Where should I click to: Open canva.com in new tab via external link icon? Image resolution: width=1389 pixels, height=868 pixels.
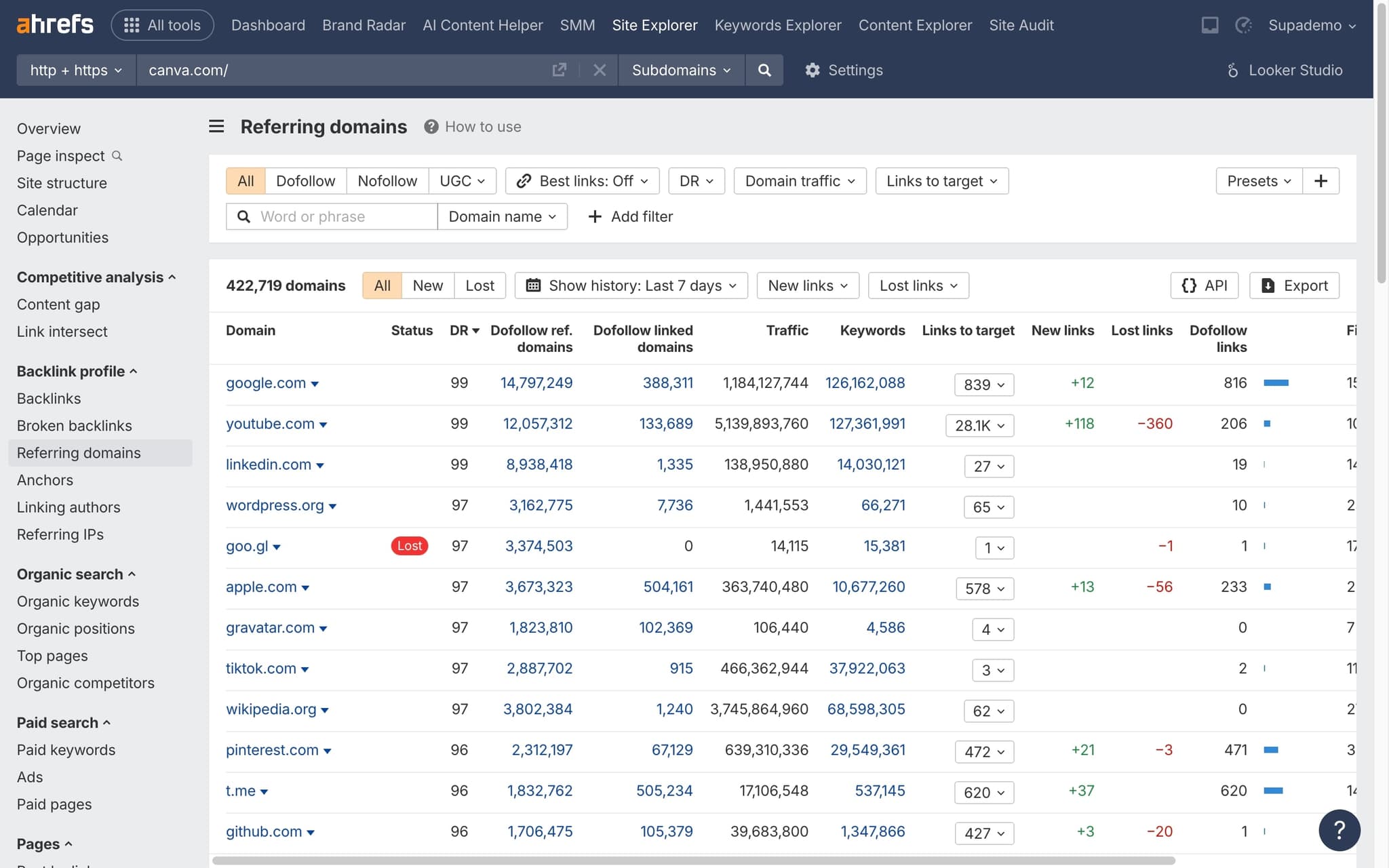tap(559, 70)
